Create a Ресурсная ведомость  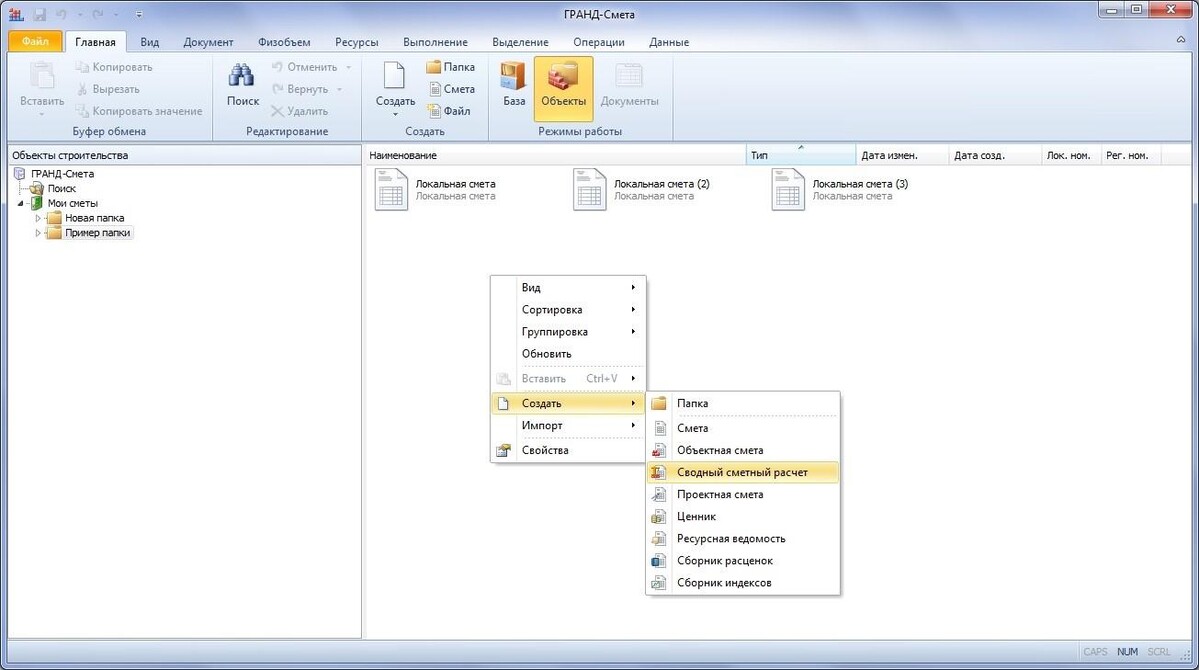point(742,539)
